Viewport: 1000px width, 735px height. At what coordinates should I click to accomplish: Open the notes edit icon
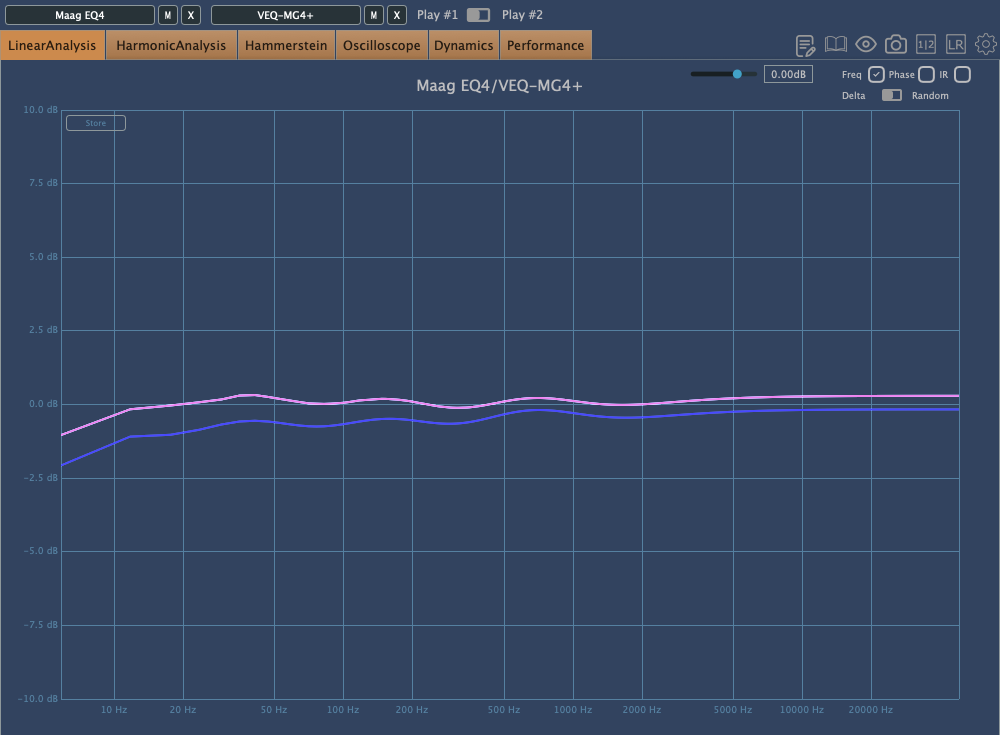coord(805,45)
